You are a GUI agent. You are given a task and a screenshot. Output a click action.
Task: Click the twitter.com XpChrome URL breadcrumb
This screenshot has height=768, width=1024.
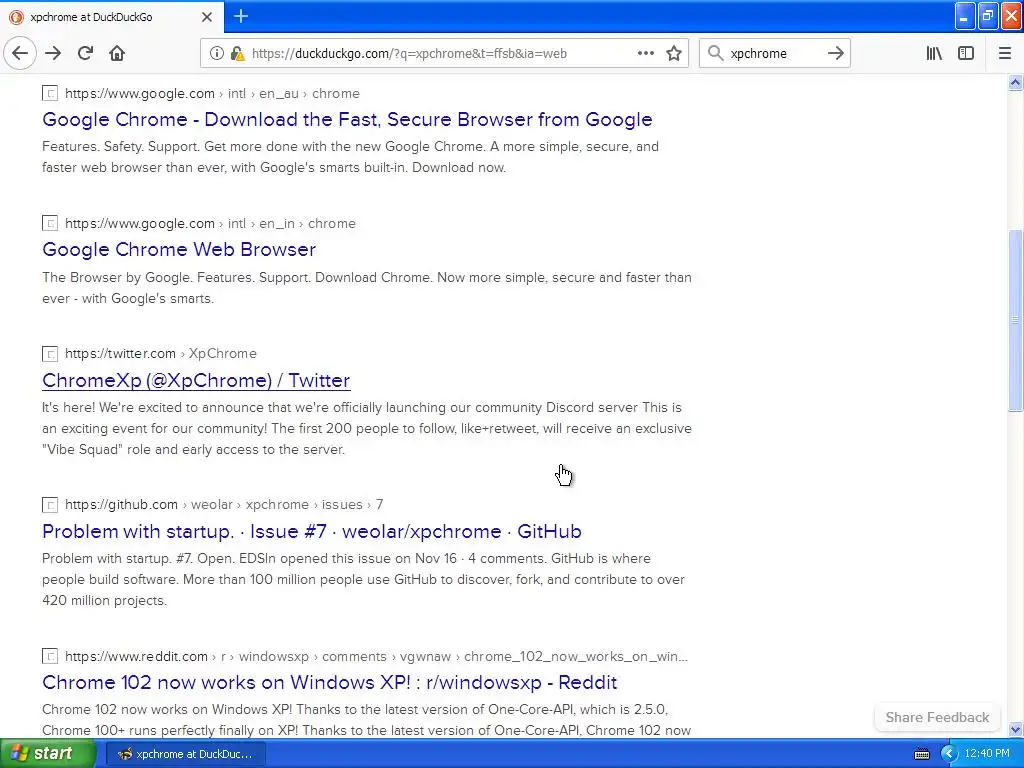pyautogui.click(x=161, y=354)
